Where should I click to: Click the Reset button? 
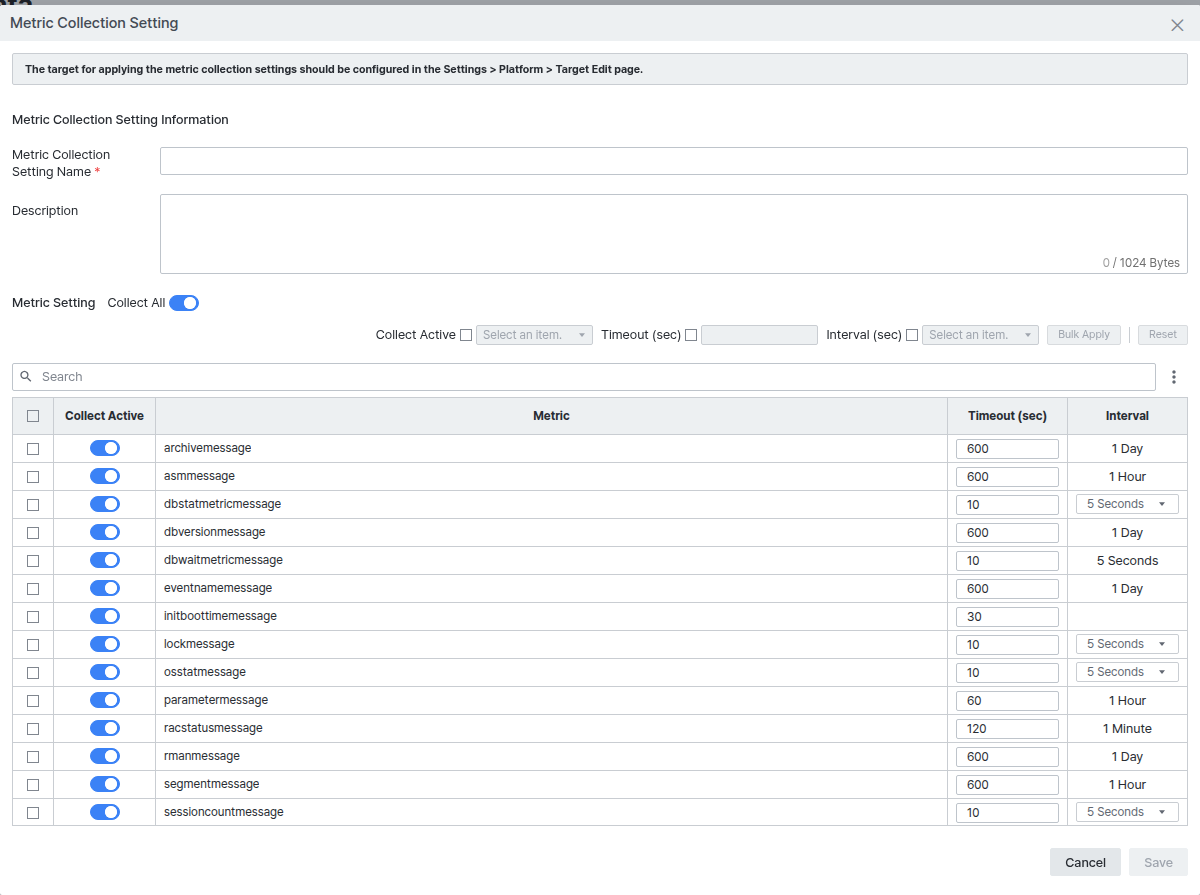point(1163,335)
